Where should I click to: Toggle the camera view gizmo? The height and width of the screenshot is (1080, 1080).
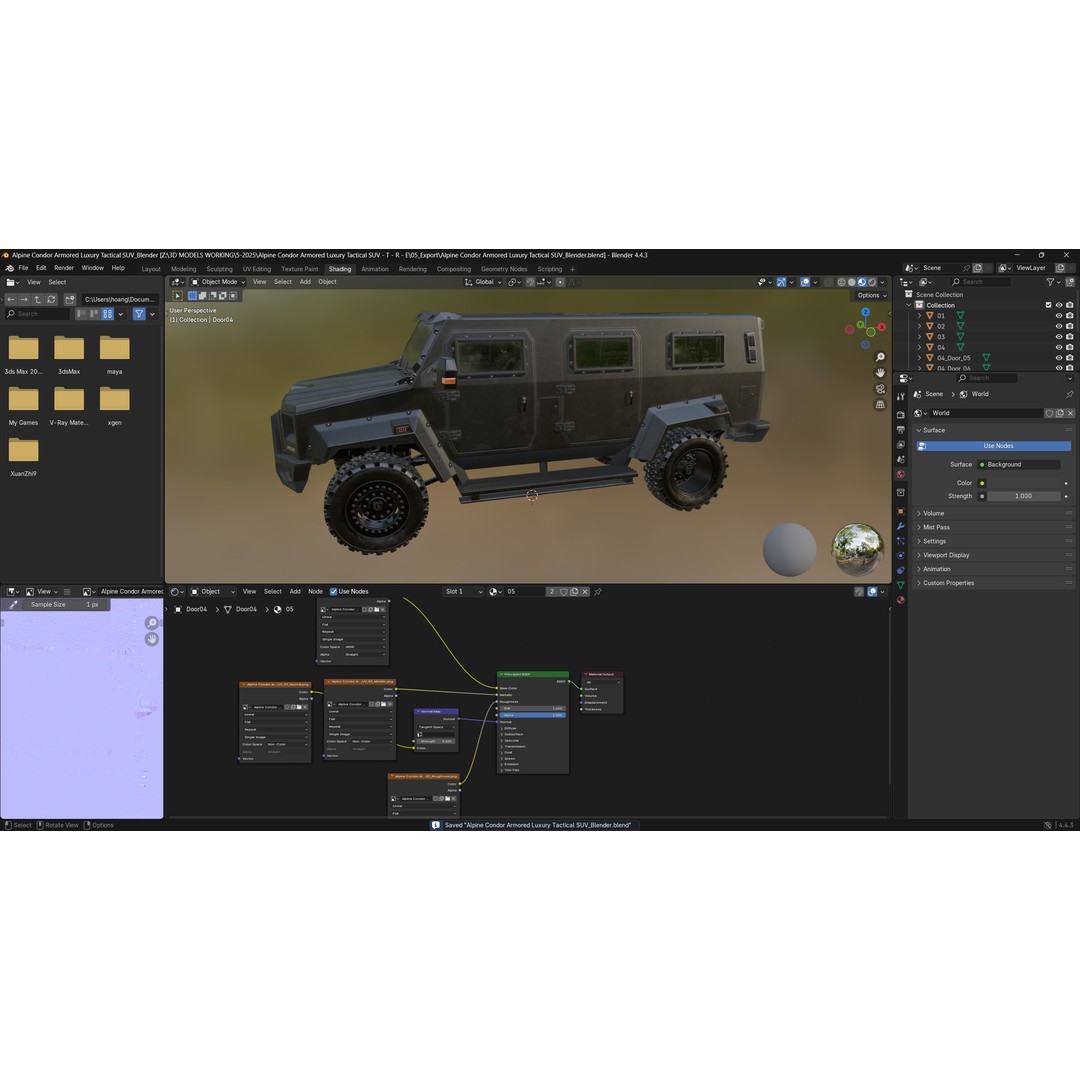click(x=880, y=389)
